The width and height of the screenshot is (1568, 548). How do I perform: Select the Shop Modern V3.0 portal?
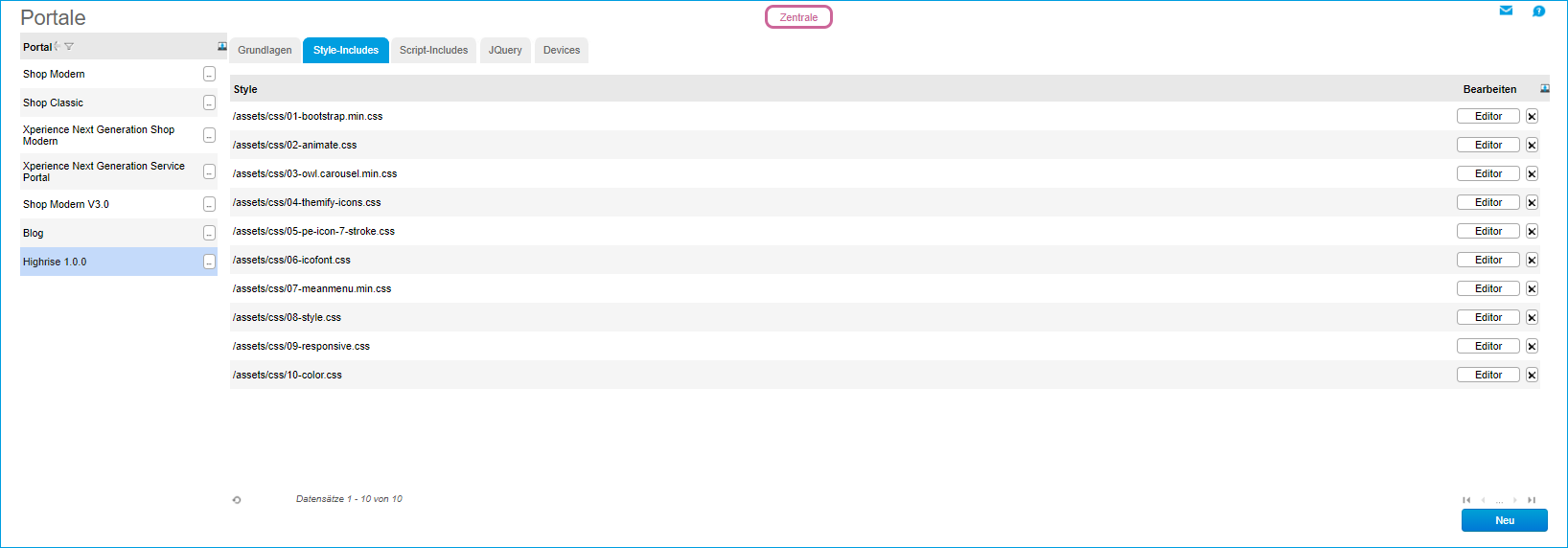pyautogui.click(x=119, y=204)
